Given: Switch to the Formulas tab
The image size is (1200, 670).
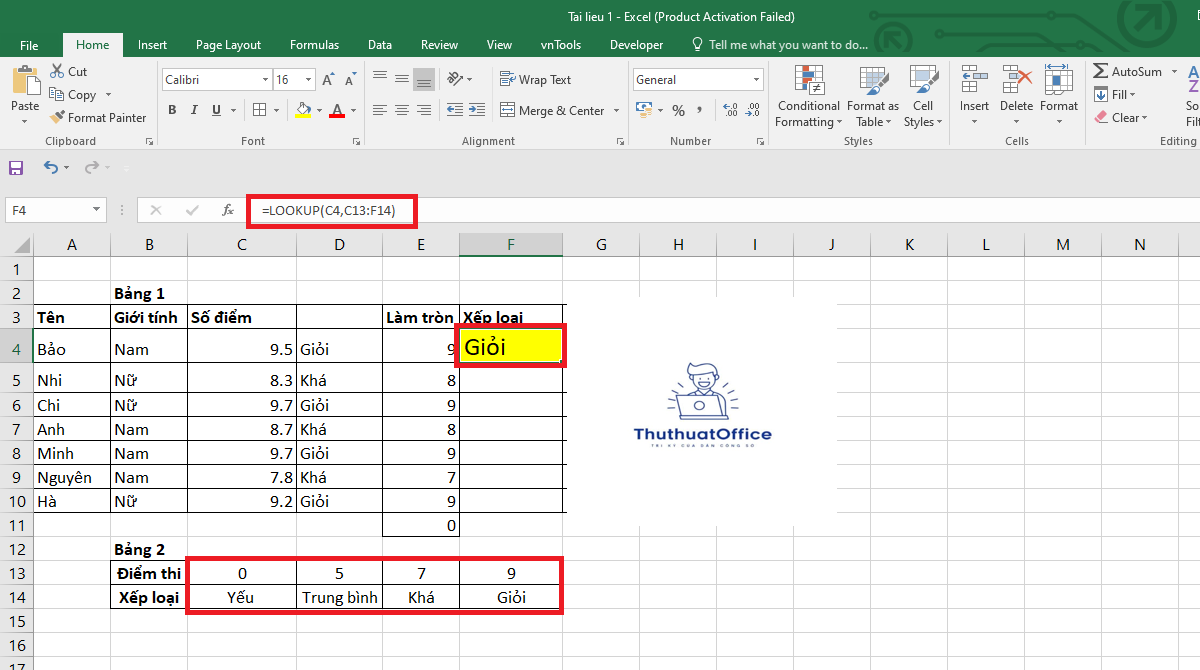Looking at the screenshot, I should (314, 45).
